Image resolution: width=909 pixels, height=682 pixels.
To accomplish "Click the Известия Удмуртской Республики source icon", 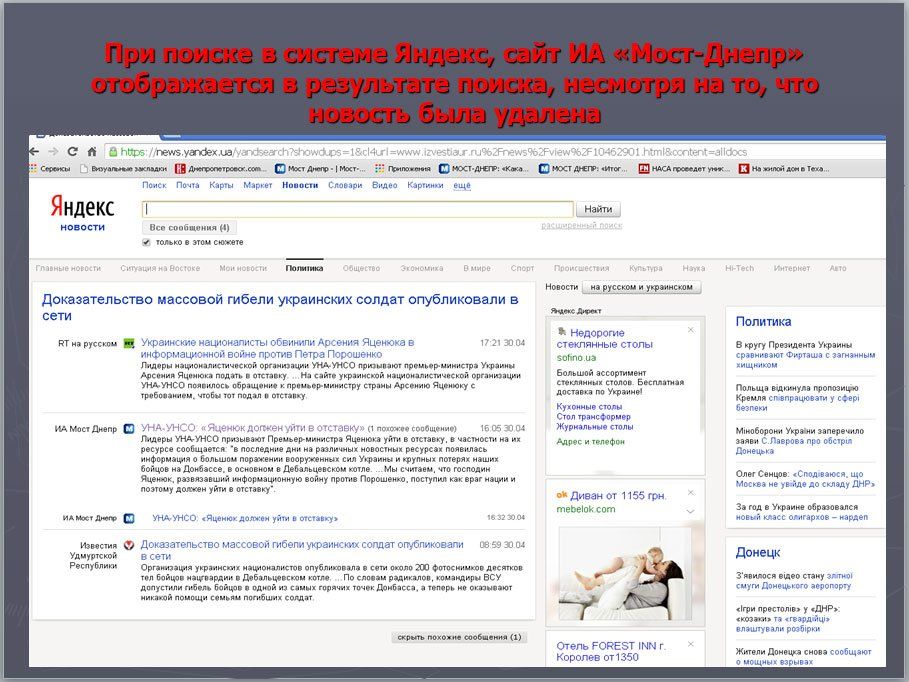I will [x=129, y=545].
